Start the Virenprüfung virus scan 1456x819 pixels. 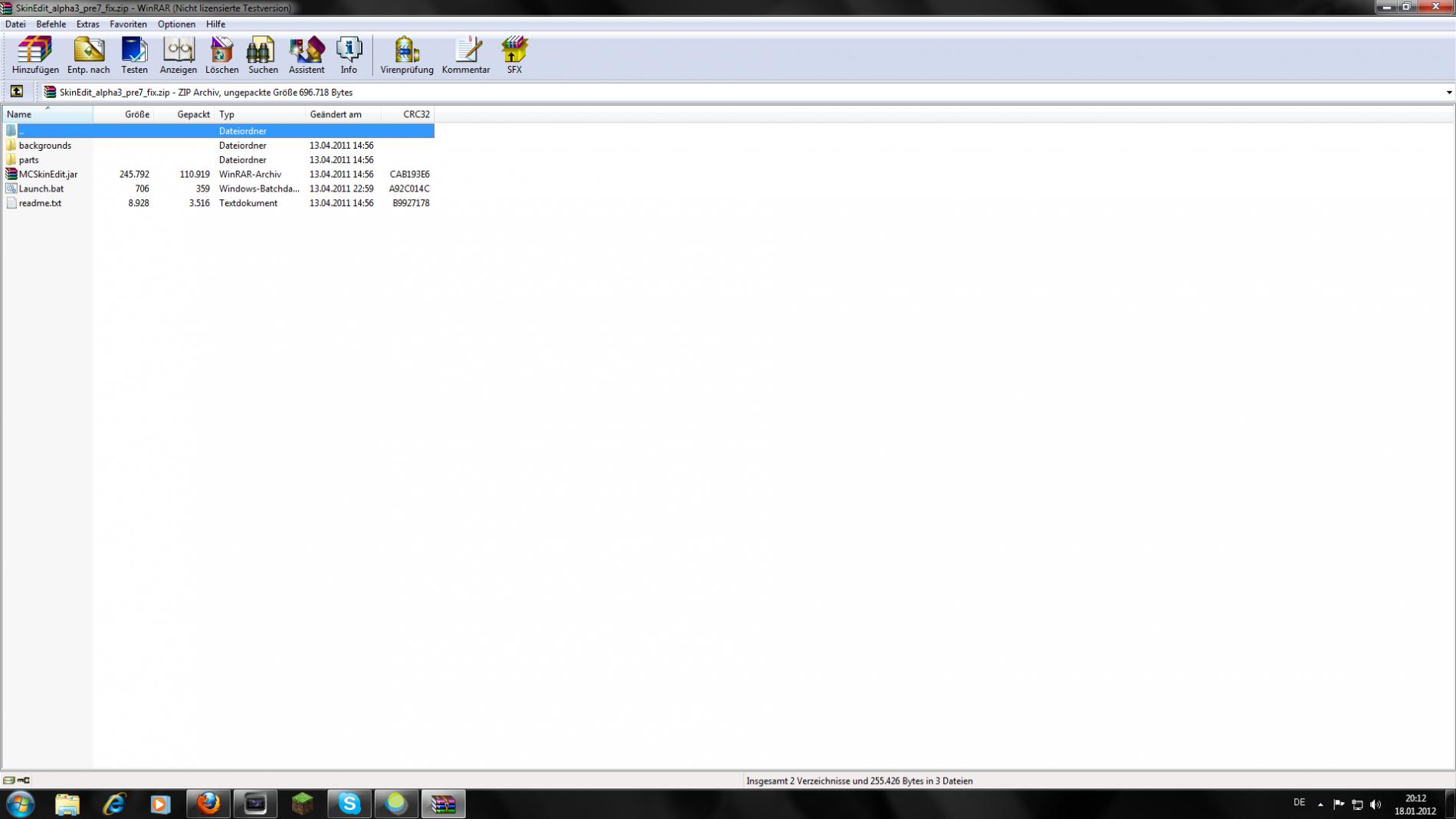407,54
